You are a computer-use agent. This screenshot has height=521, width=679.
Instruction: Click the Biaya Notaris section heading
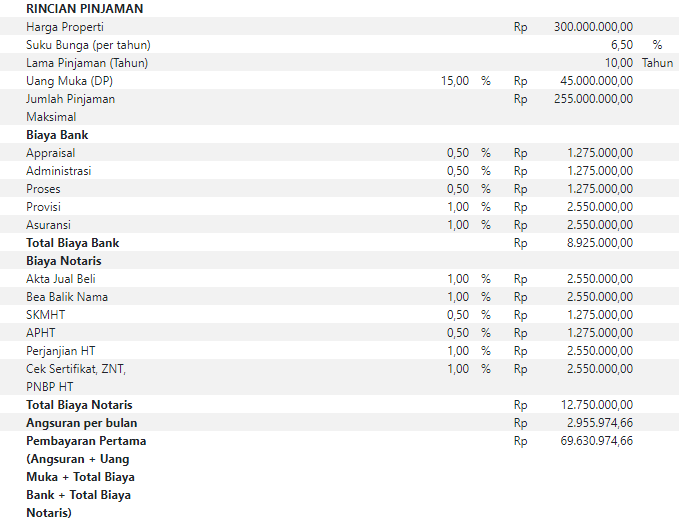pos(63,261)
